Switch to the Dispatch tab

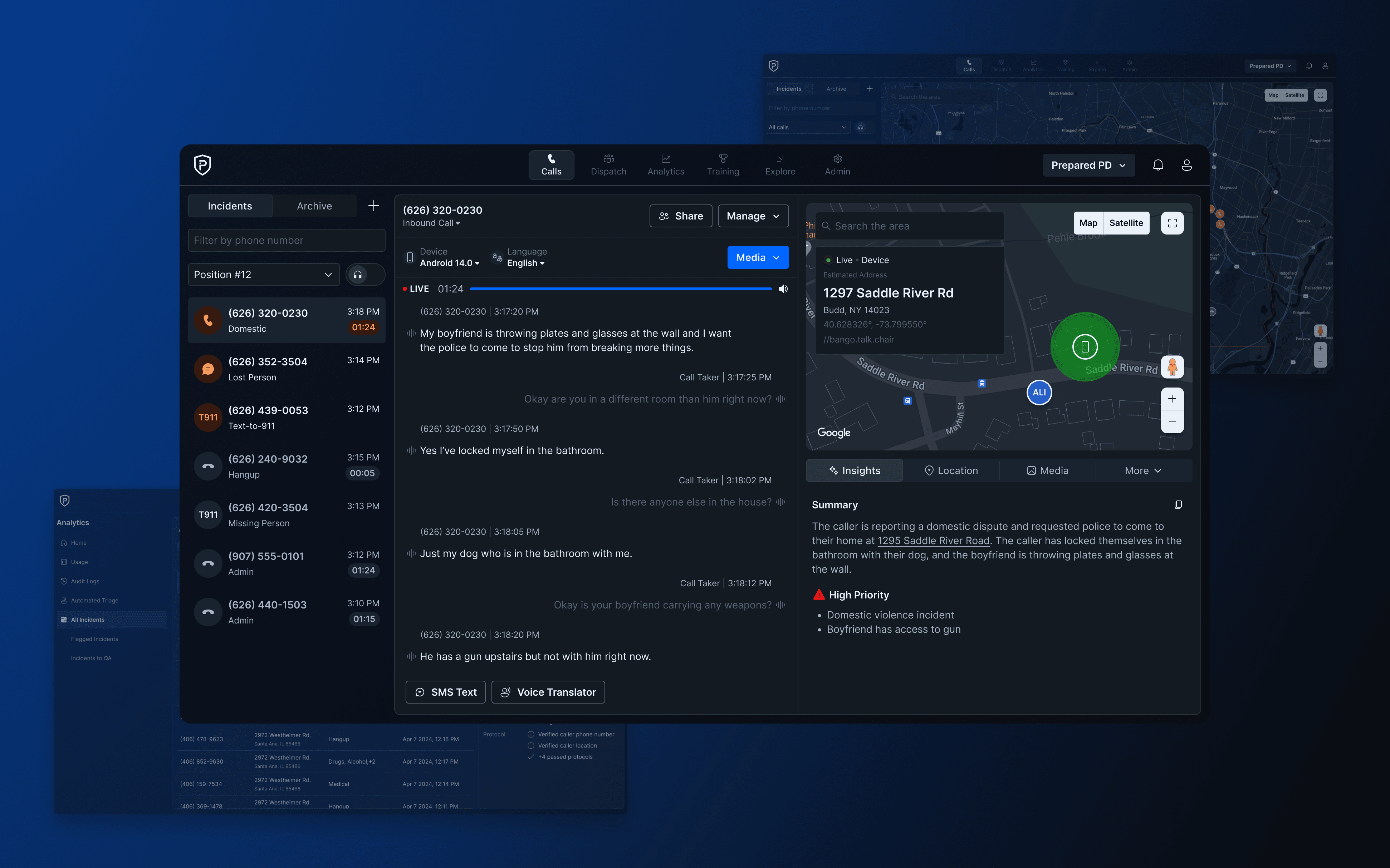tap(608, 165)
